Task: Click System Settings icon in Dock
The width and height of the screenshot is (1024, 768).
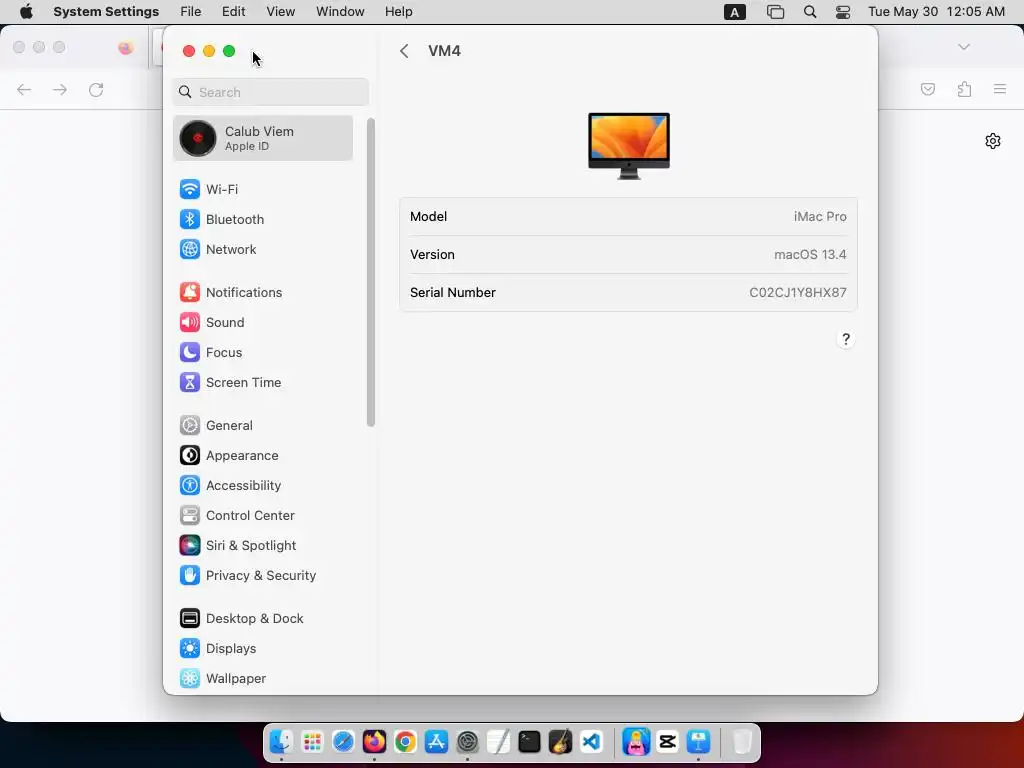Action: pos(468,742)
